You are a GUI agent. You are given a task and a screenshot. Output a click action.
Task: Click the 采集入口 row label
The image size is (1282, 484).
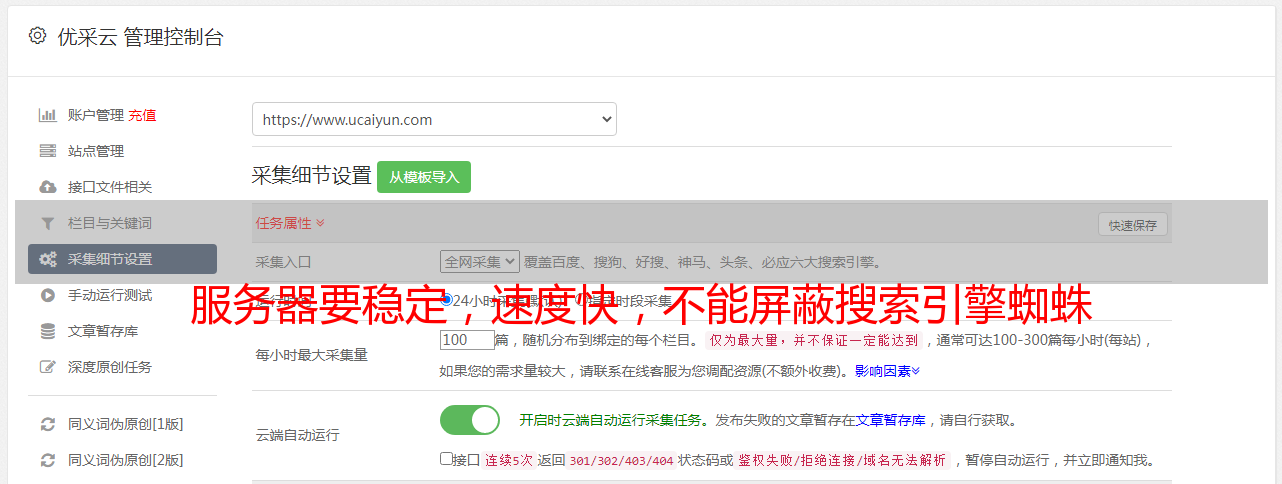click(x=284, y=262)
